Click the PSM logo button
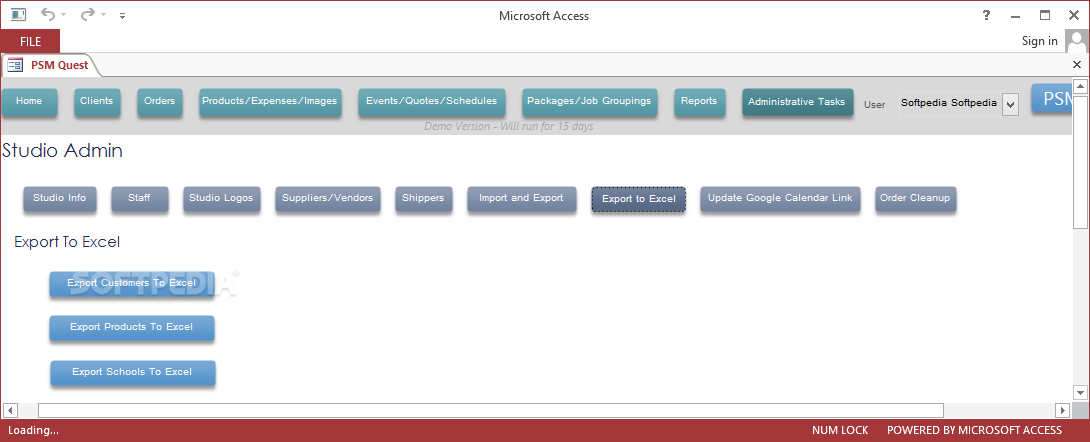The height and width of the screenshot is (442, 1090). point(1050,99)
